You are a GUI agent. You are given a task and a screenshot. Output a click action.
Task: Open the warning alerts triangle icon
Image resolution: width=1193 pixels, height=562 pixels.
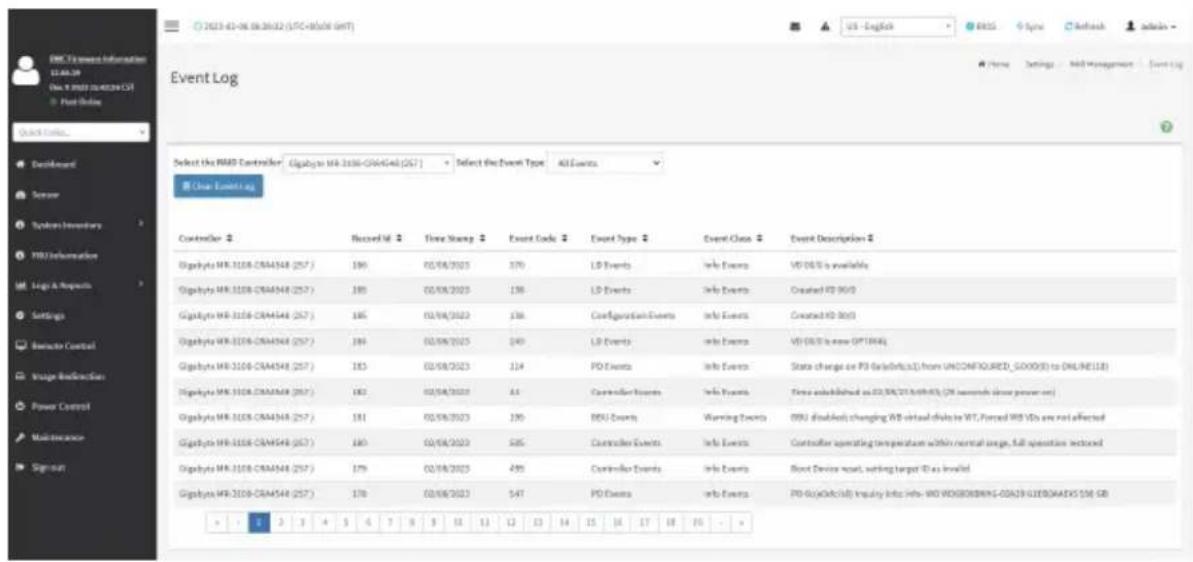point(826,27)
